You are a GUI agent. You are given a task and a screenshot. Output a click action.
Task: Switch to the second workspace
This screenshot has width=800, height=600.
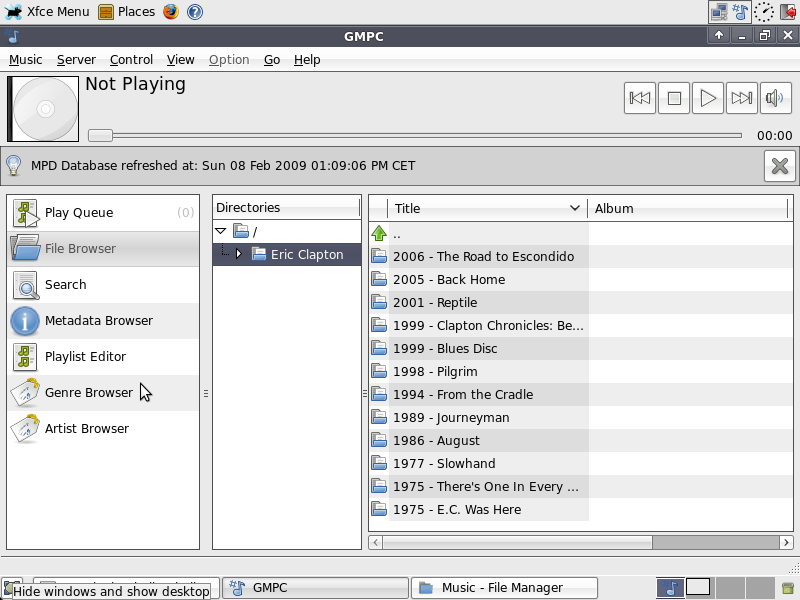click(698, 587)
